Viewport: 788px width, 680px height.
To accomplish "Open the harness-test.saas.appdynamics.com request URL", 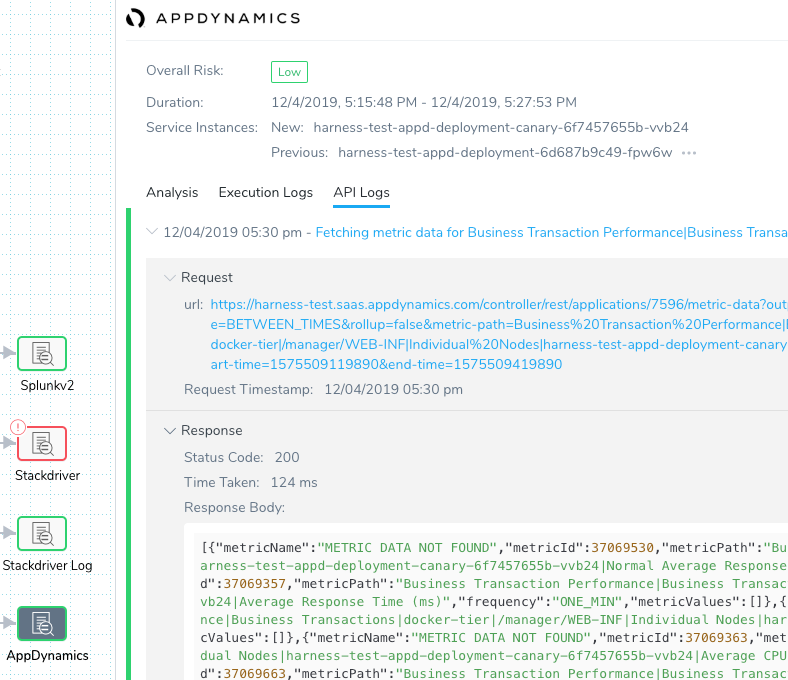I will [499, 334].
